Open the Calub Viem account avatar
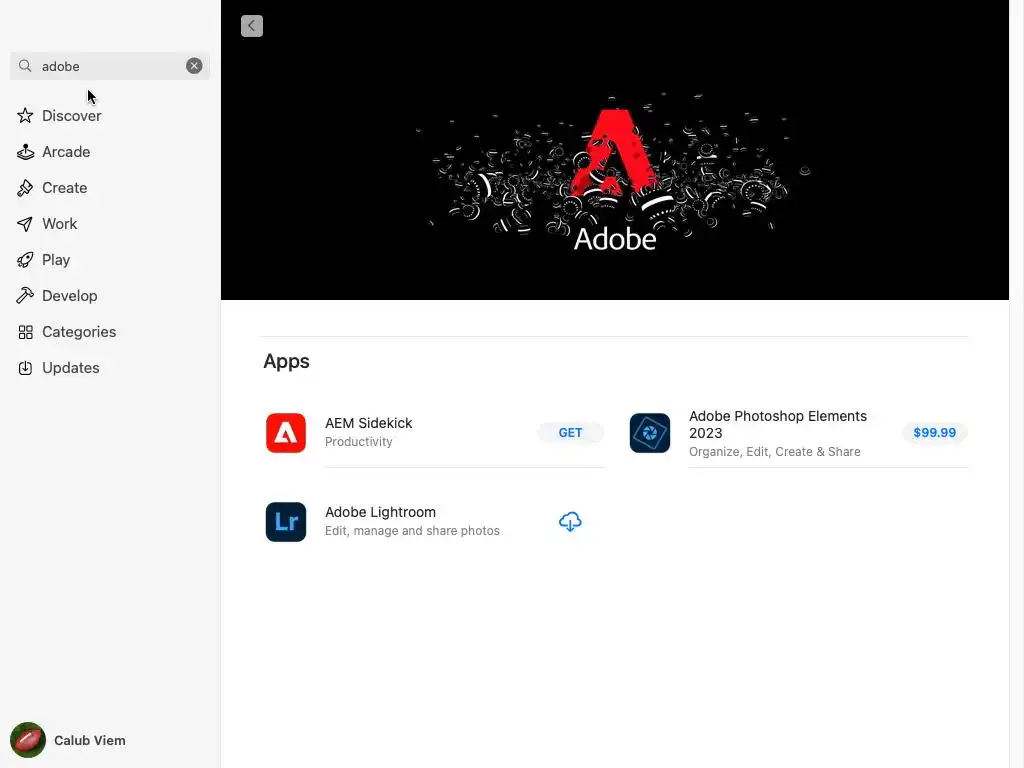 27,740
